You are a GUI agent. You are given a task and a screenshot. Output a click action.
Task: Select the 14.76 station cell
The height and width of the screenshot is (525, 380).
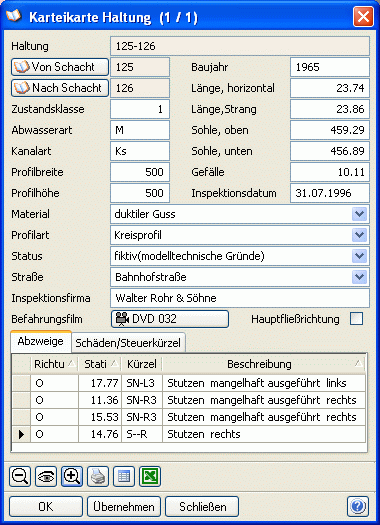click(x=100, y=434)
